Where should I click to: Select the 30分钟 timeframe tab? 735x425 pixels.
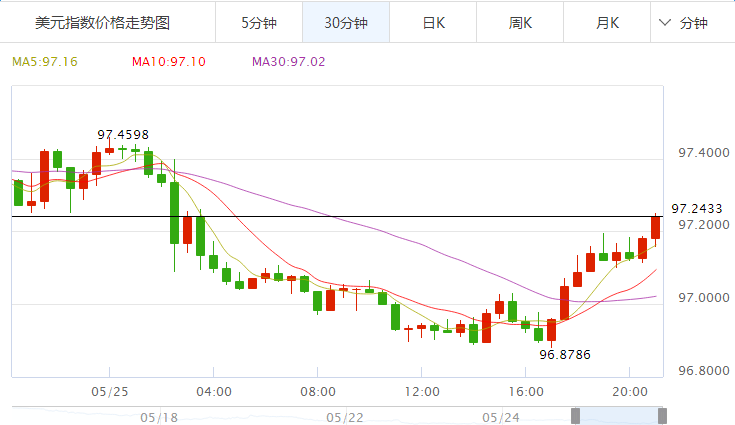pos(345,22)
